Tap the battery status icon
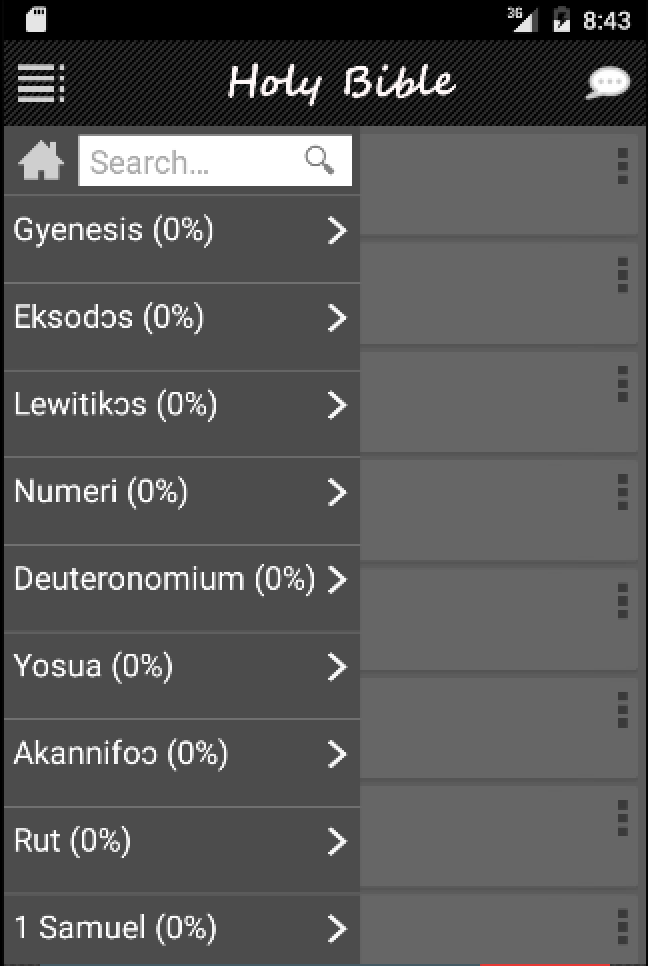This screenshot has width=648, height=966. (562, 19)
